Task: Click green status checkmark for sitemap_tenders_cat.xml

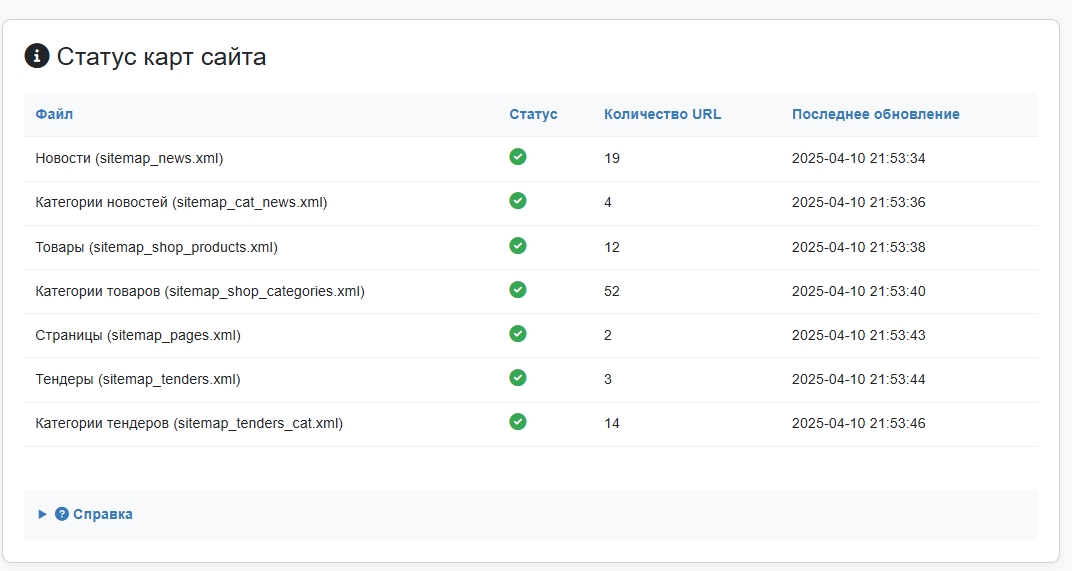Action: coord(517,422)
